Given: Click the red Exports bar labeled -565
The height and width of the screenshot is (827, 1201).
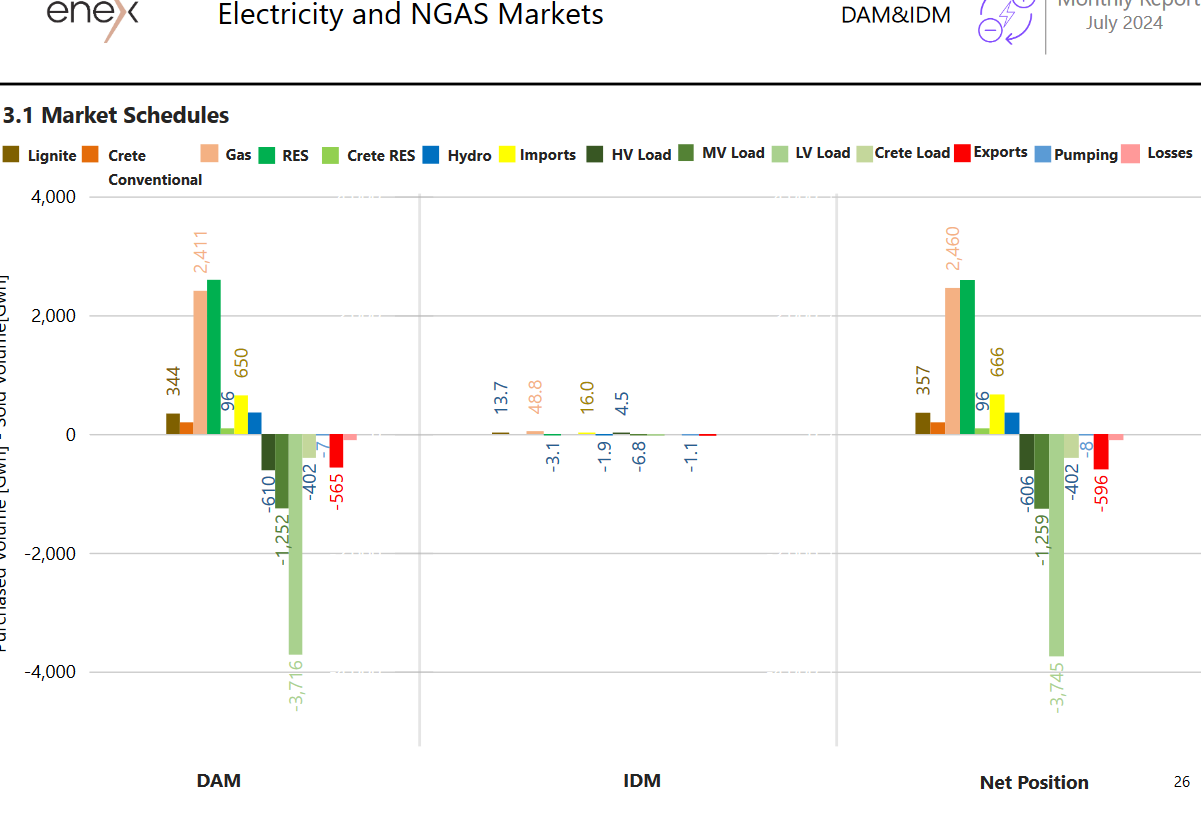Looking at the screenshot, I should tap(337, 451).
